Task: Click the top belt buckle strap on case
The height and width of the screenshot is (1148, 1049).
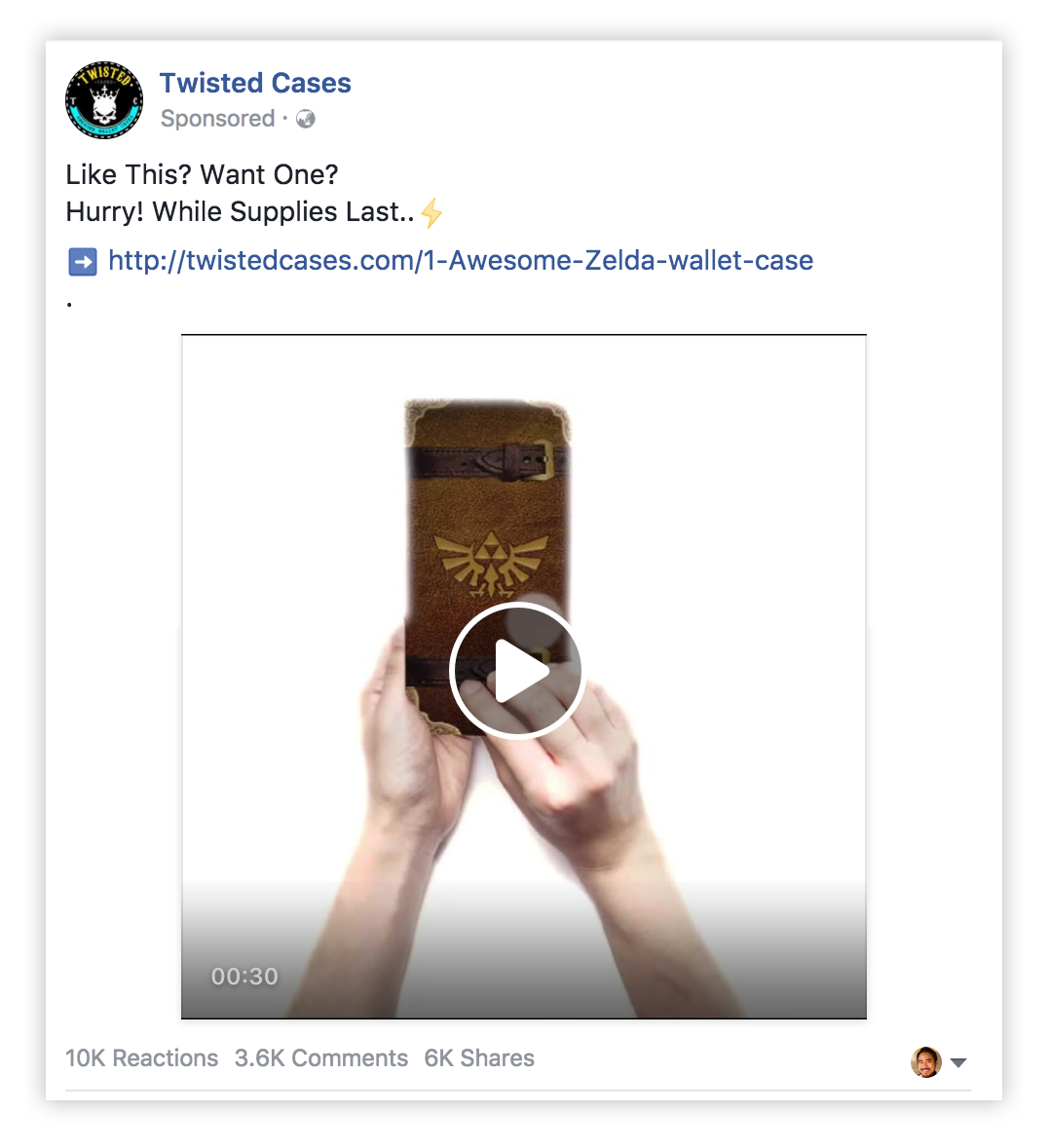Action: 488,462
